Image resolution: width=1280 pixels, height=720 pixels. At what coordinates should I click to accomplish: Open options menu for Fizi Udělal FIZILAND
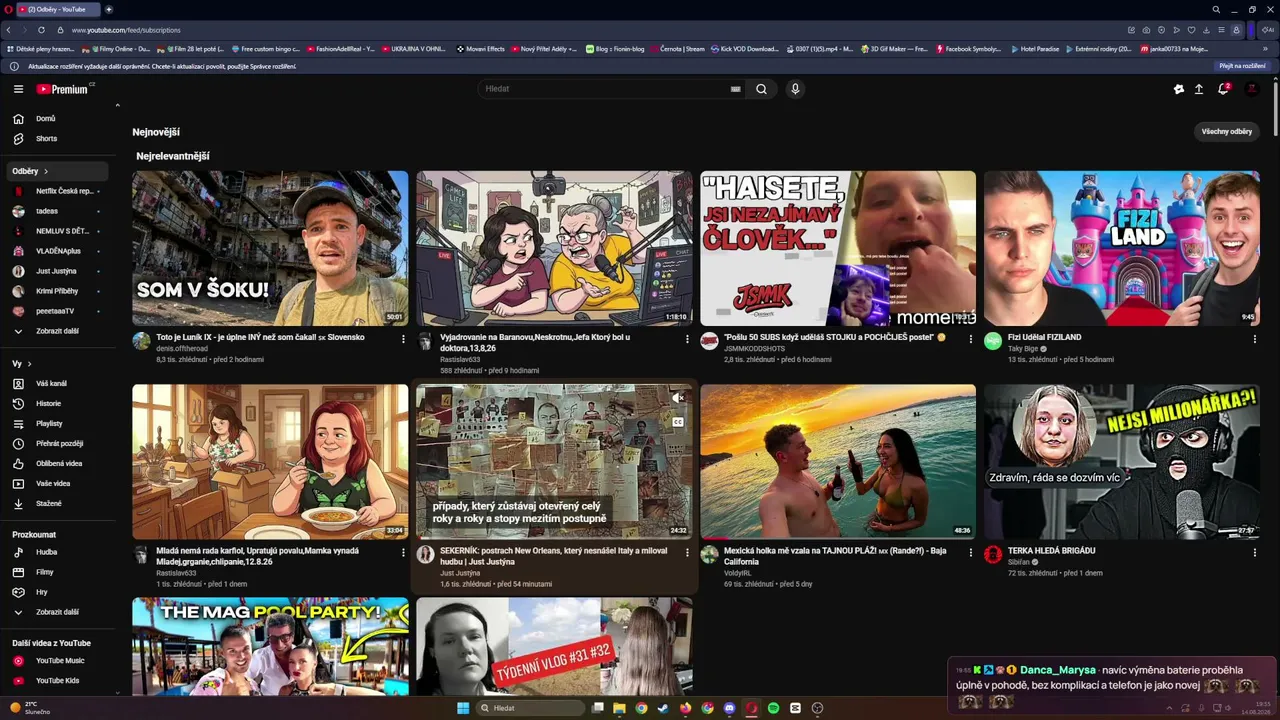coord(1254,339)
